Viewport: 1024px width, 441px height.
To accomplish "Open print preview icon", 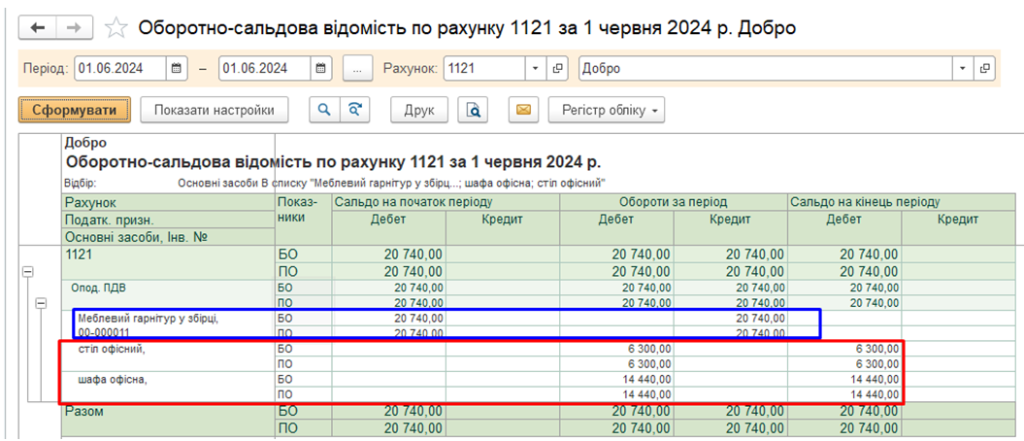I will tap(476, 109).
